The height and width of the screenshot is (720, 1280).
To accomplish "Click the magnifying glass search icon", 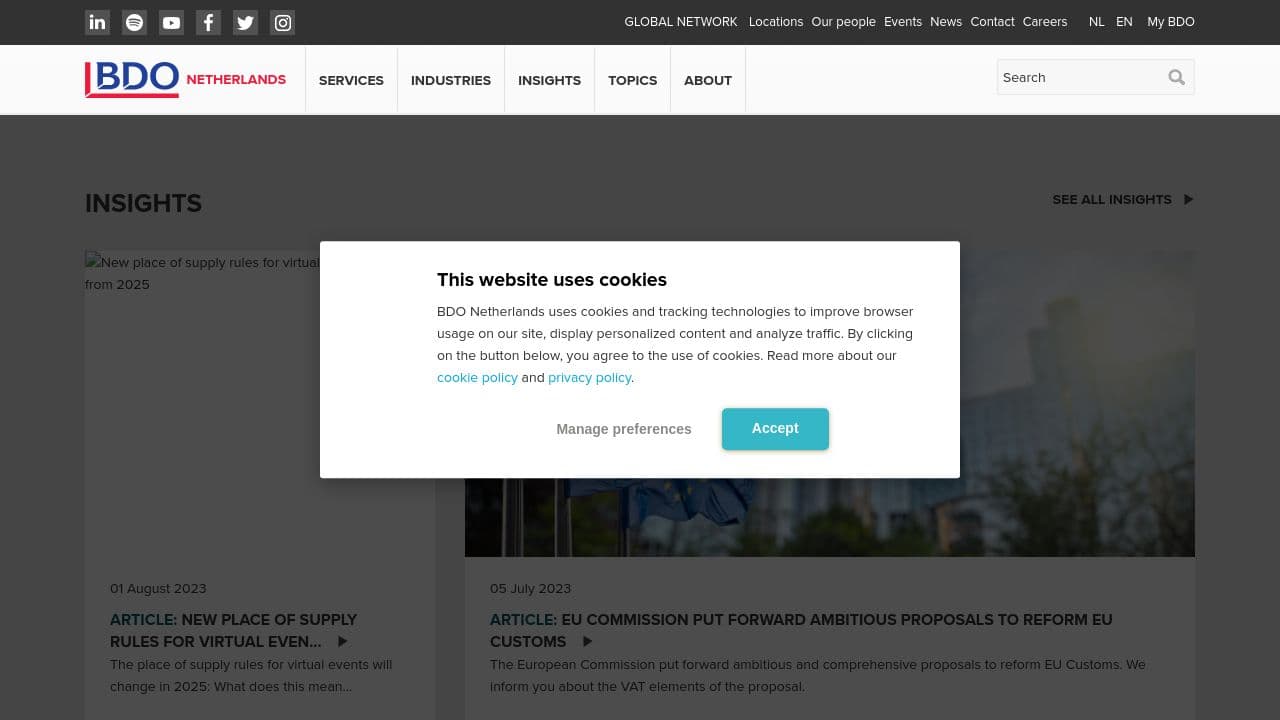I will point(1176,77).
